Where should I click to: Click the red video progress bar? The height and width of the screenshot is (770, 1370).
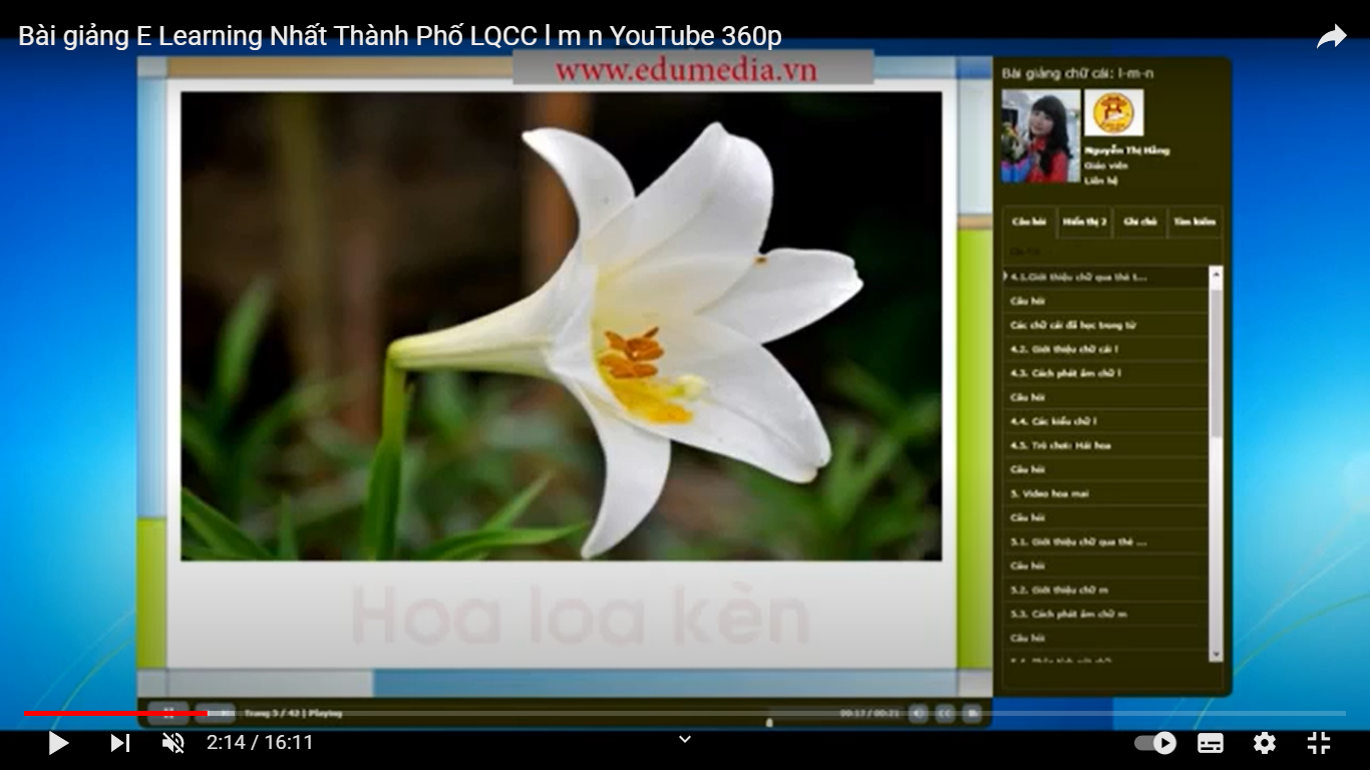tap(115, 714)
